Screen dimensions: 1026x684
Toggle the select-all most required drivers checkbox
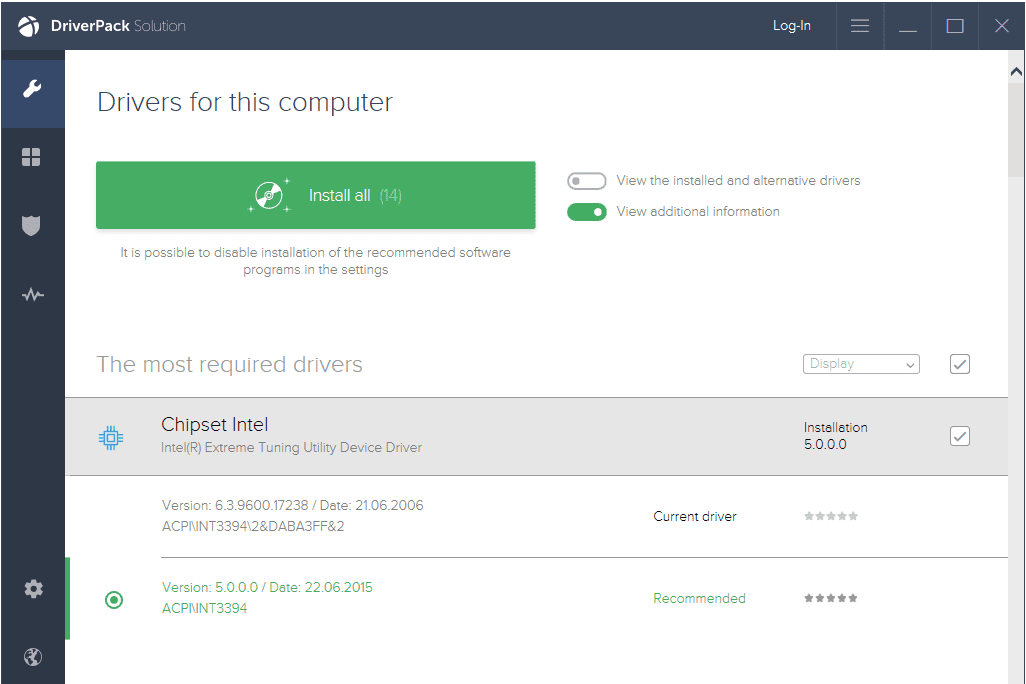point(959,364)
